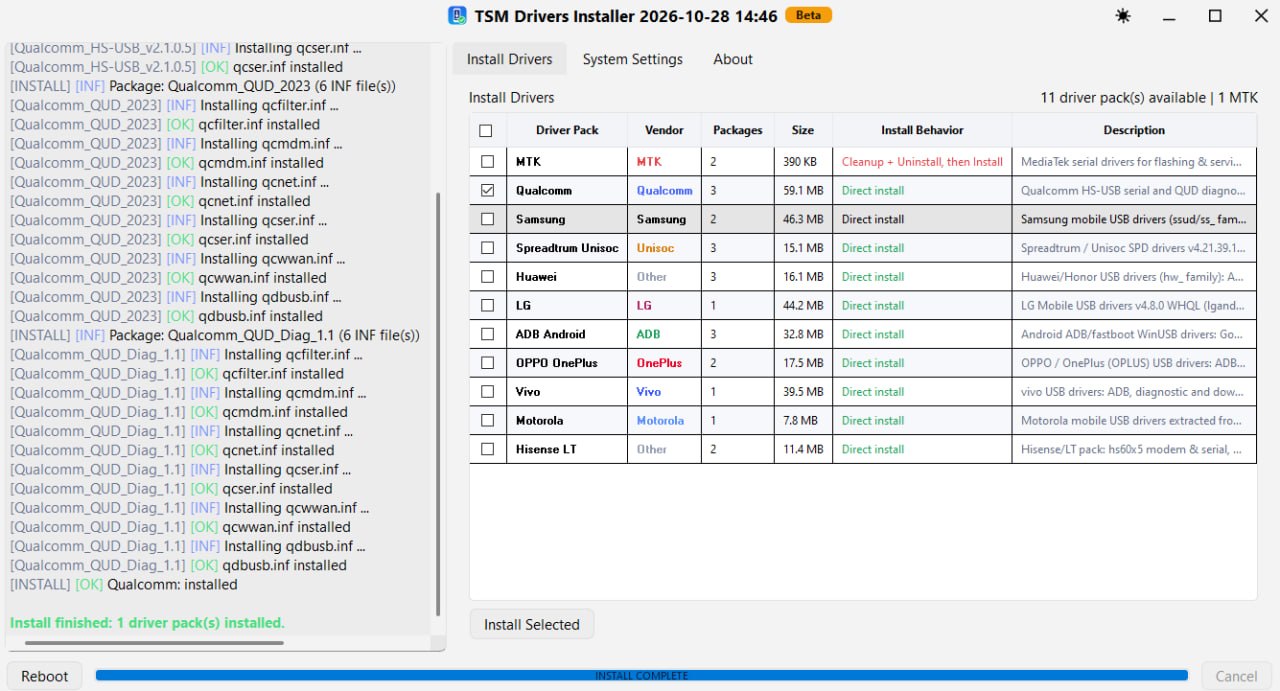Tick the OPPO OnePlus row checkbox

pyautogui.click(x=487, y=363)
